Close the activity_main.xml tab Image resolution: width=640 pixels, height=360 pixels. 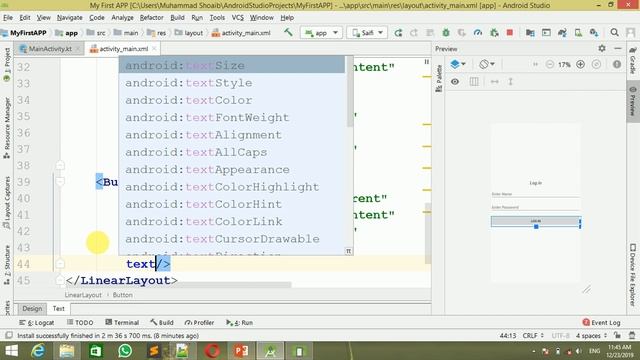pyautogui.click(x=154, y=49)
